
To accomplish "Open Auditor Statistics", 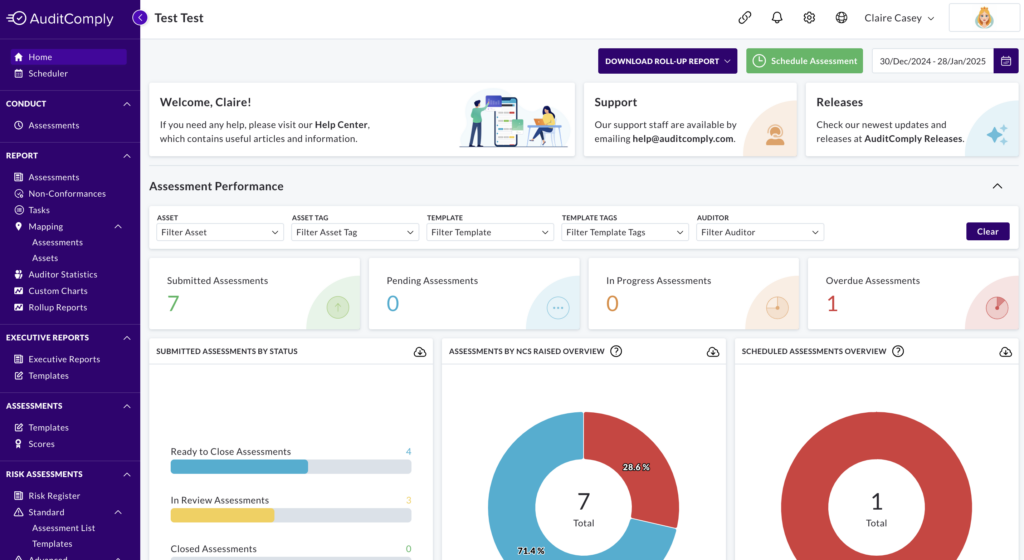I will click(x=62, y=274).
